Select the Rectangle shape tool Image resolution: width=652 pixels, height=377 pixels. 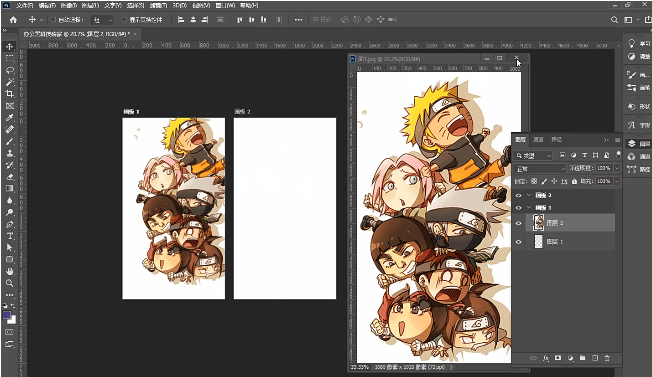10,259
